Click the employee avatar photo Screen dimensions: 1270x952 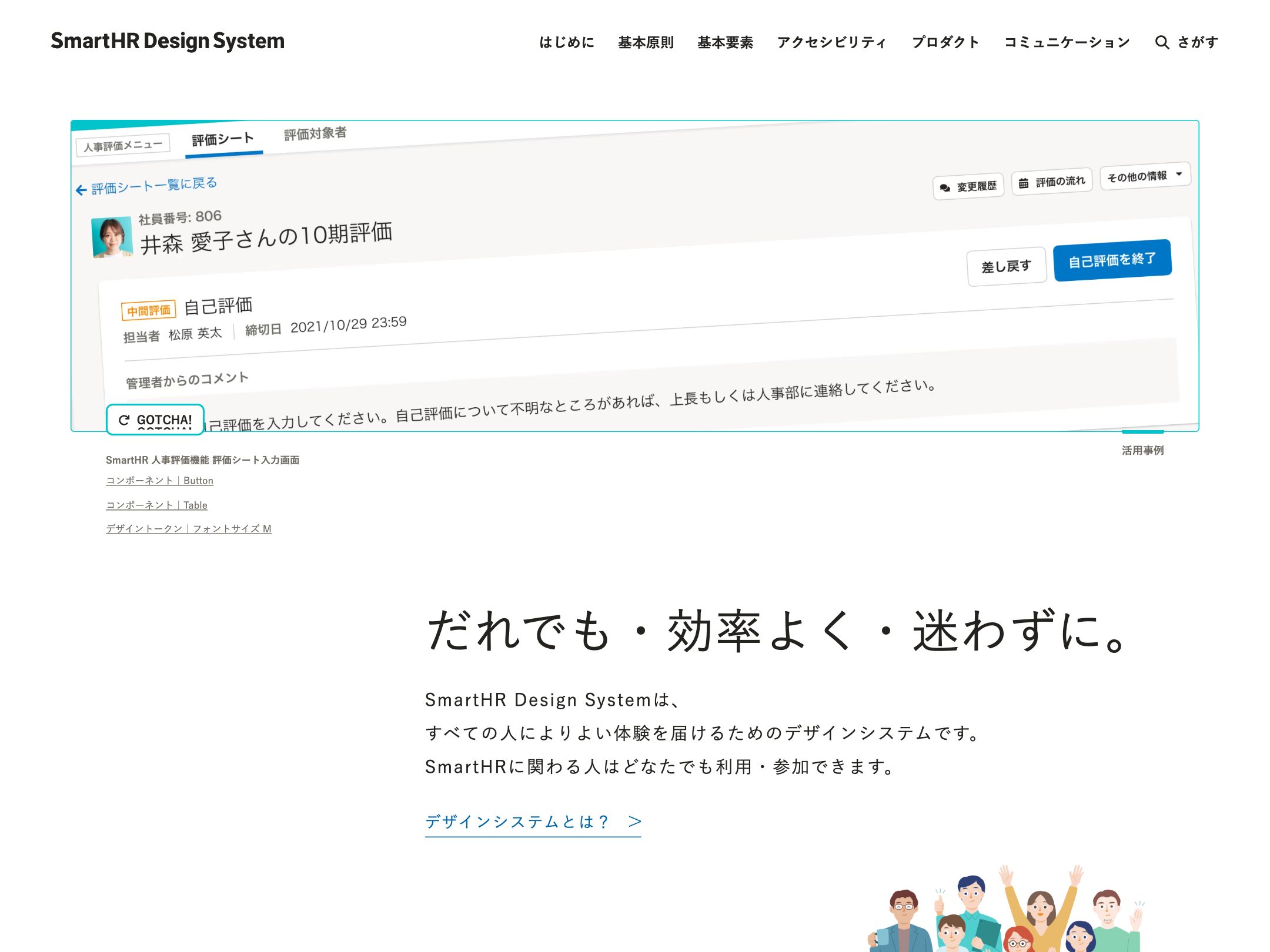coord(112,237)
